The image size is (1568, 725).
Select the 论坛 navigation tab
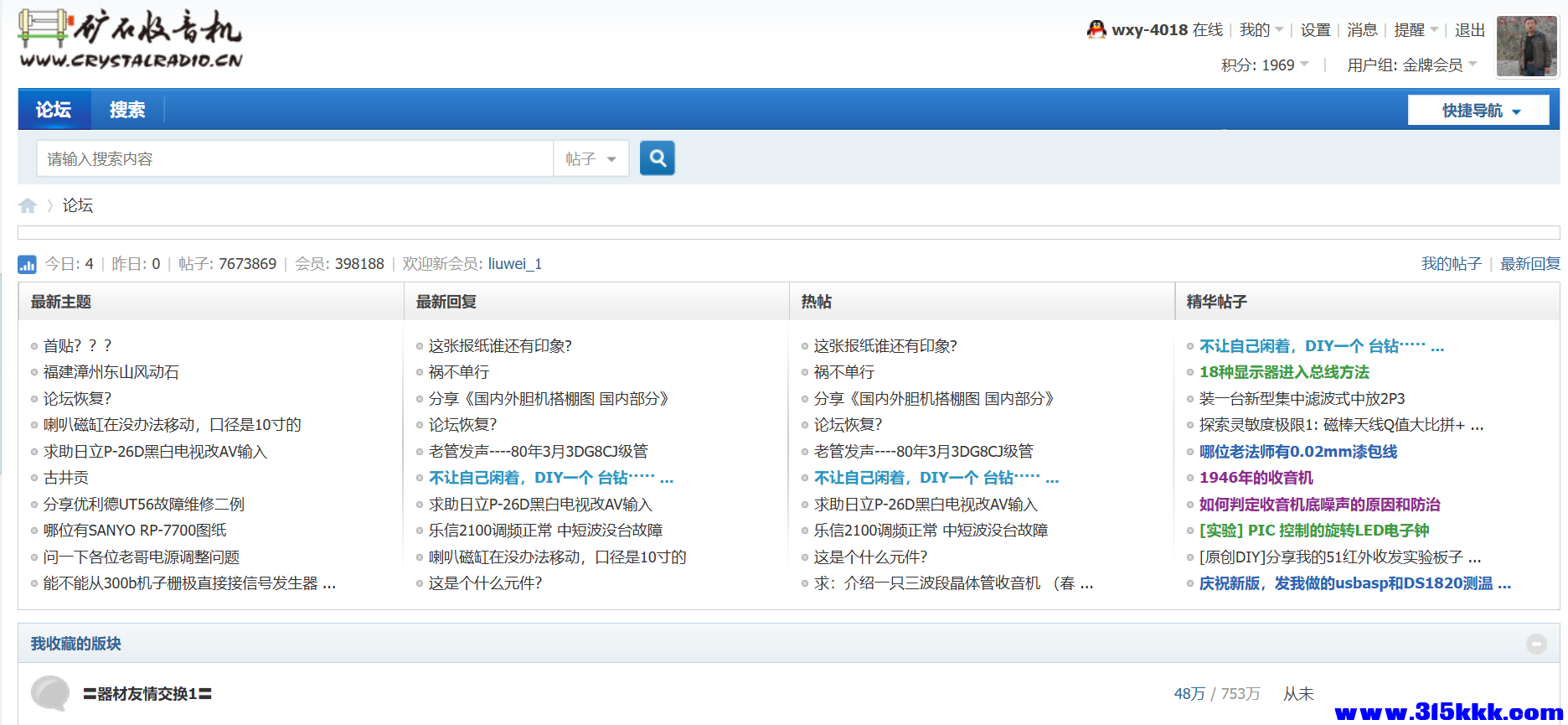point(54,110)
